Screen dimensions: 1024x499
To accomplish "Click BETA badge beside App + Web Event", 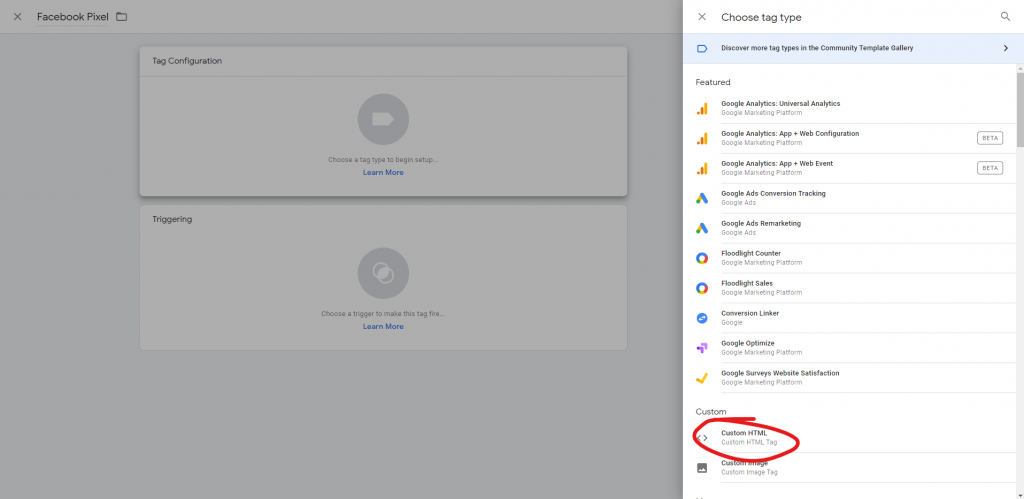I will click(x=990, y=168).
